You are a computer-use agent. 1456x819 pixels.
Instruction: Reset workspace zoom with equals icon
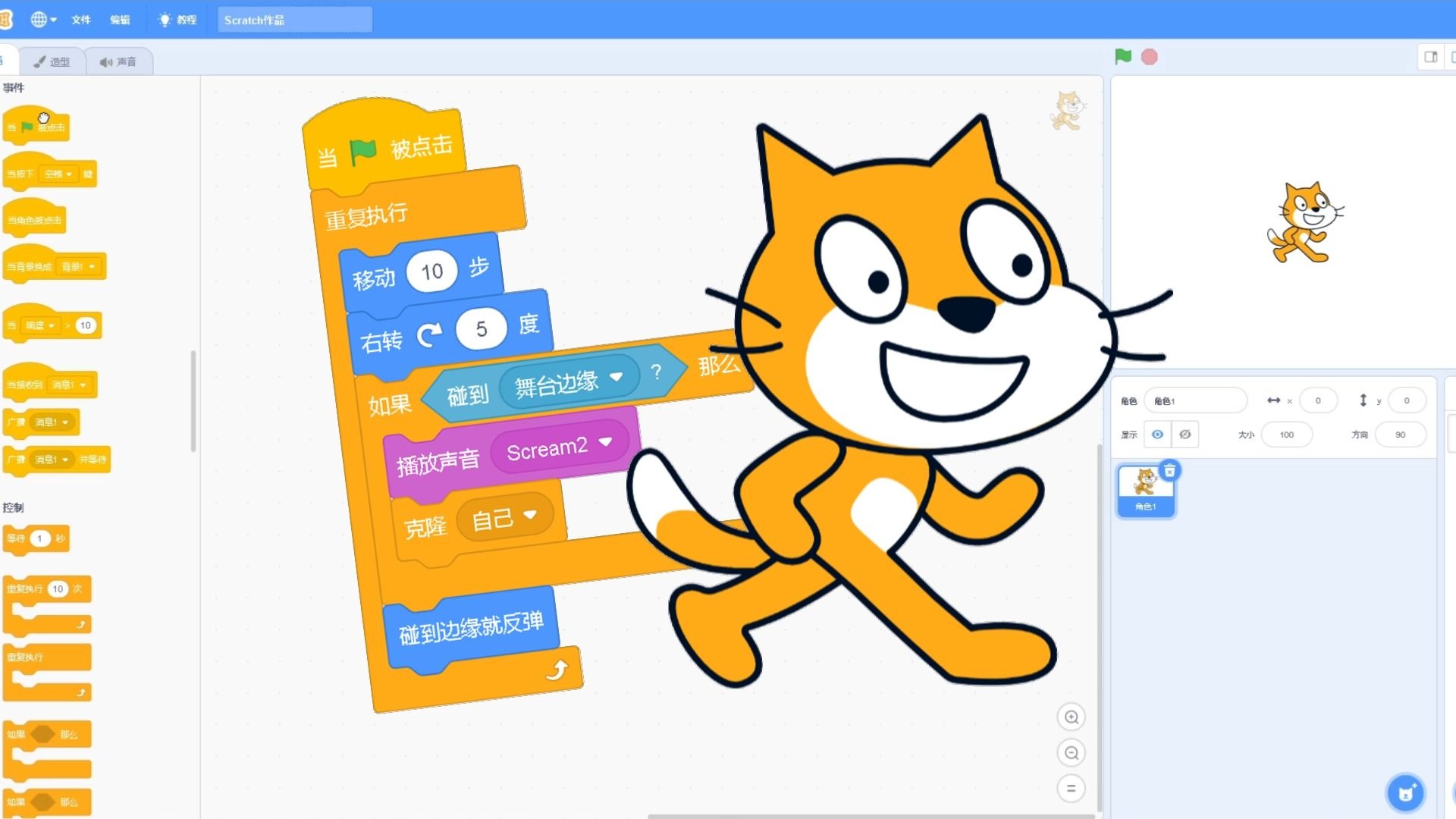click(x=1071, y=788)
